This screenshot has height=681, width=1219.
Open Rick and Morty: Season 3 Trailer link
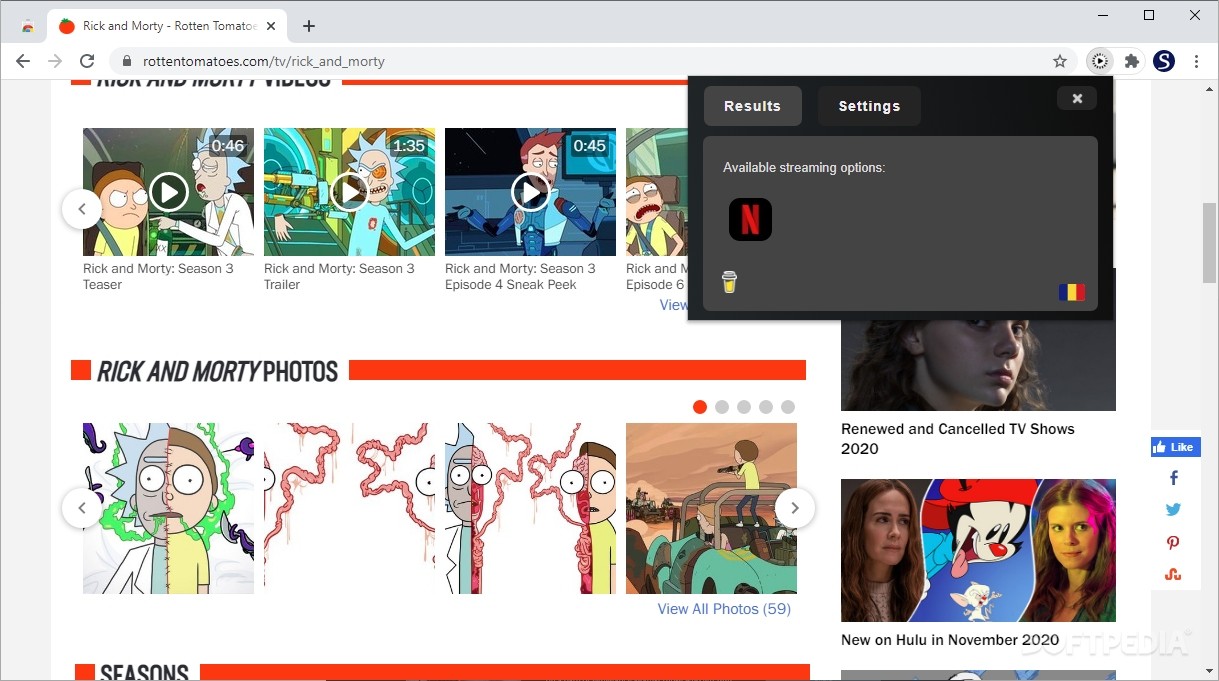tap(339, 276)
